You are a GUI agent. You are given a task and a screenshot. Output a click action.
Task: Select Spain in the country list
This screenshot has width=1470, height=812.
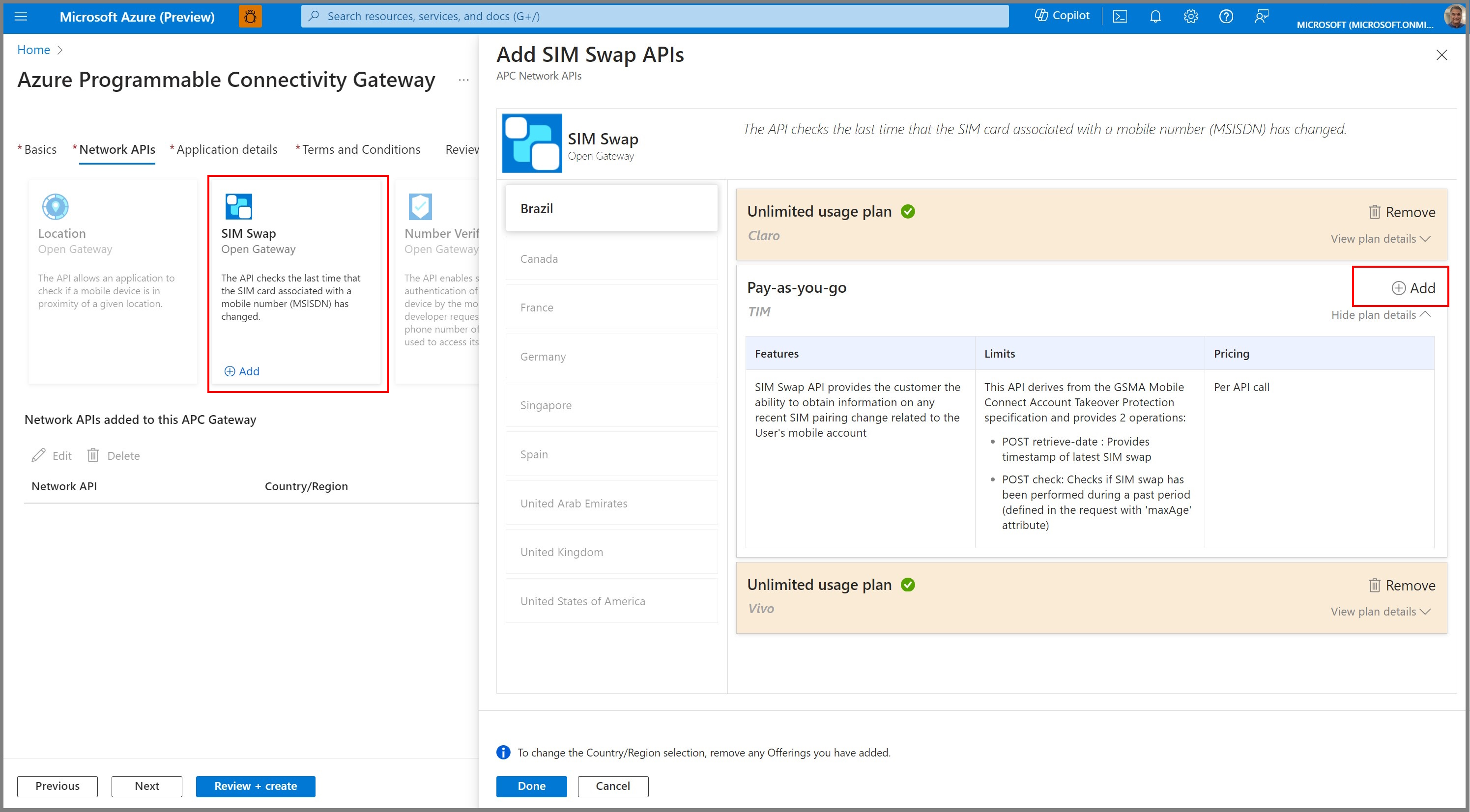(x=611, y=454)
